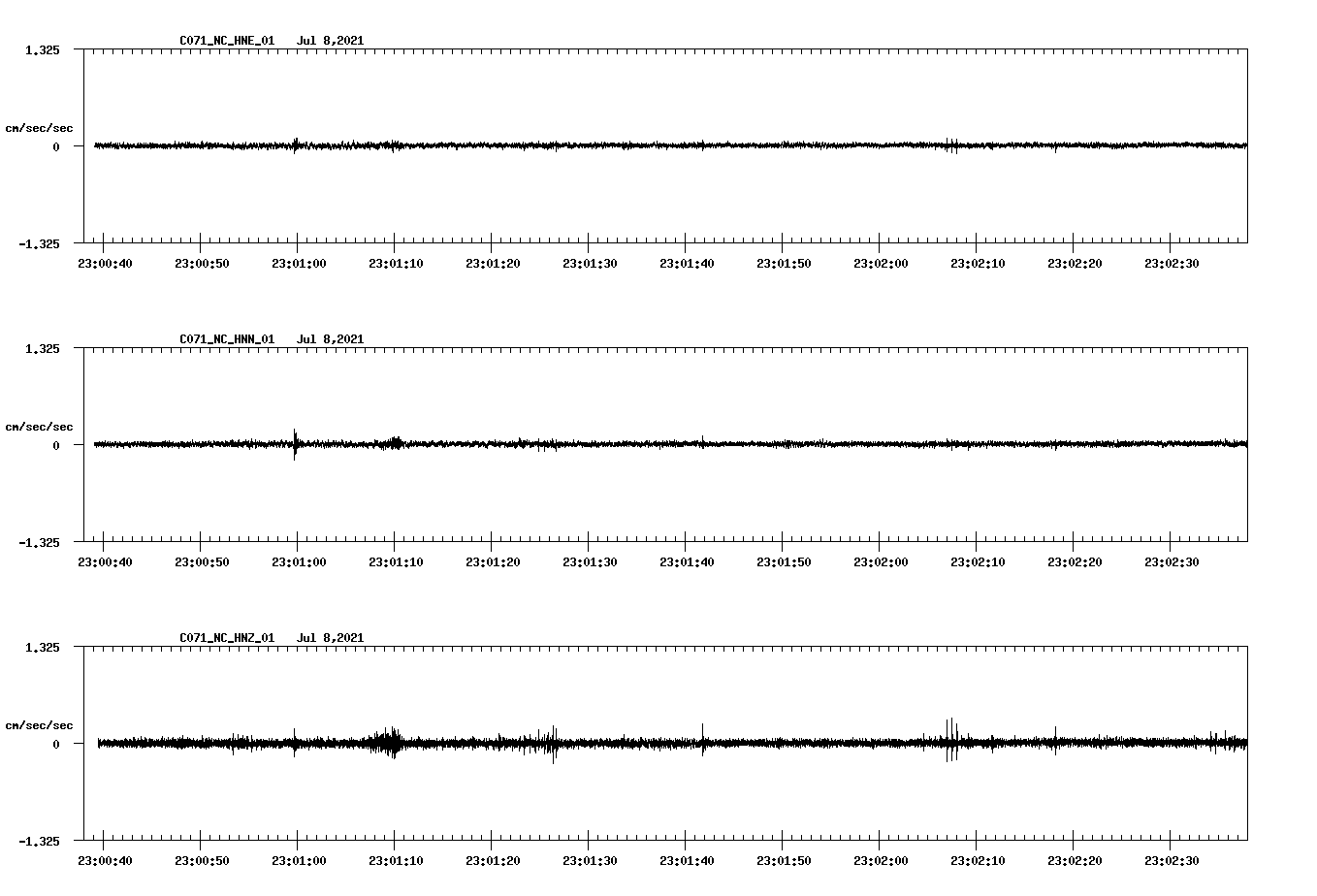Click the C071_NC_HNZ_01 channel label
1317x896 pixels.
click(225, 637)
